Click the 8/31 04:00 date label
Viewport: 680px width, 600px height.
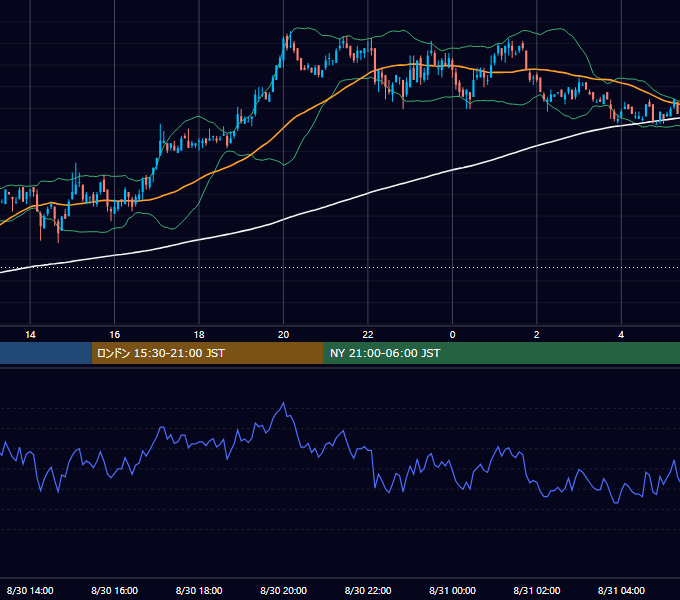[621, 590]
